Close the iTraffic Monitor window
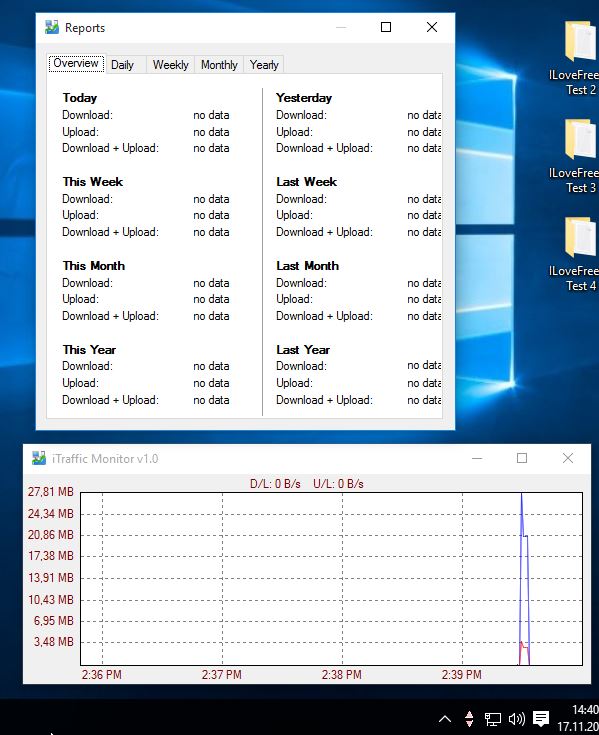The width and height of the screenshot is (599, 735). coord(568,458)
